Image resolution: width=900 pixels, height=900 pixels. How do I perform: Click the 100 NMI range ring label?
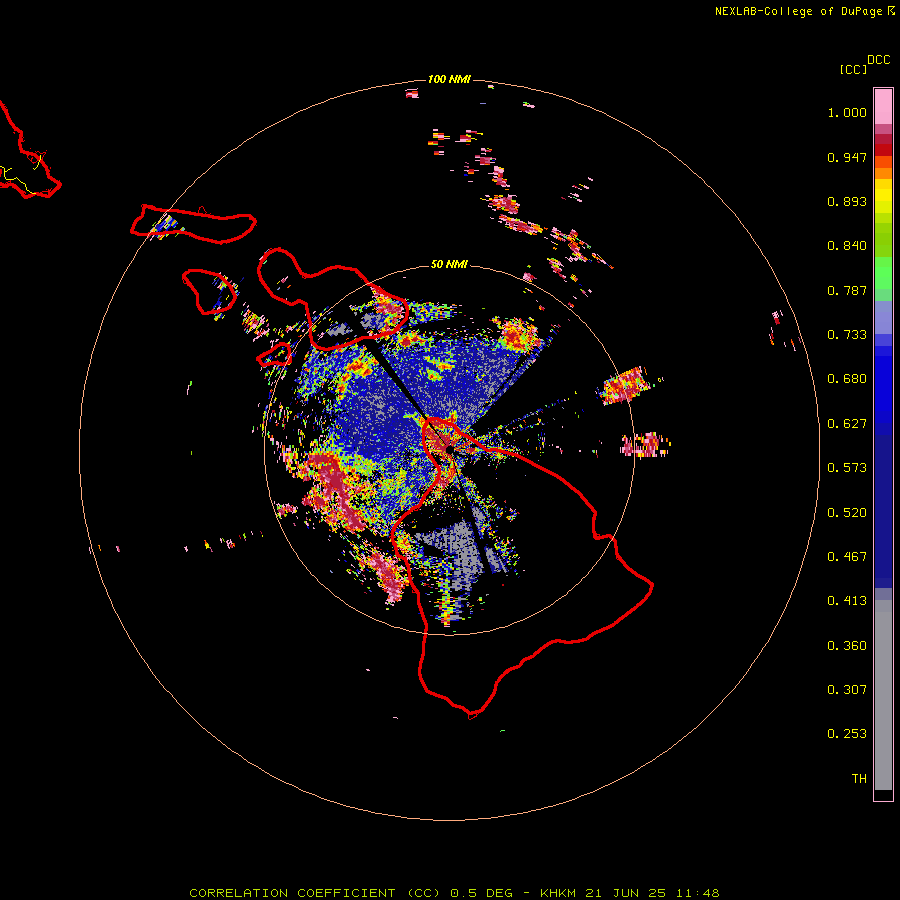click(x=449, y=79)
